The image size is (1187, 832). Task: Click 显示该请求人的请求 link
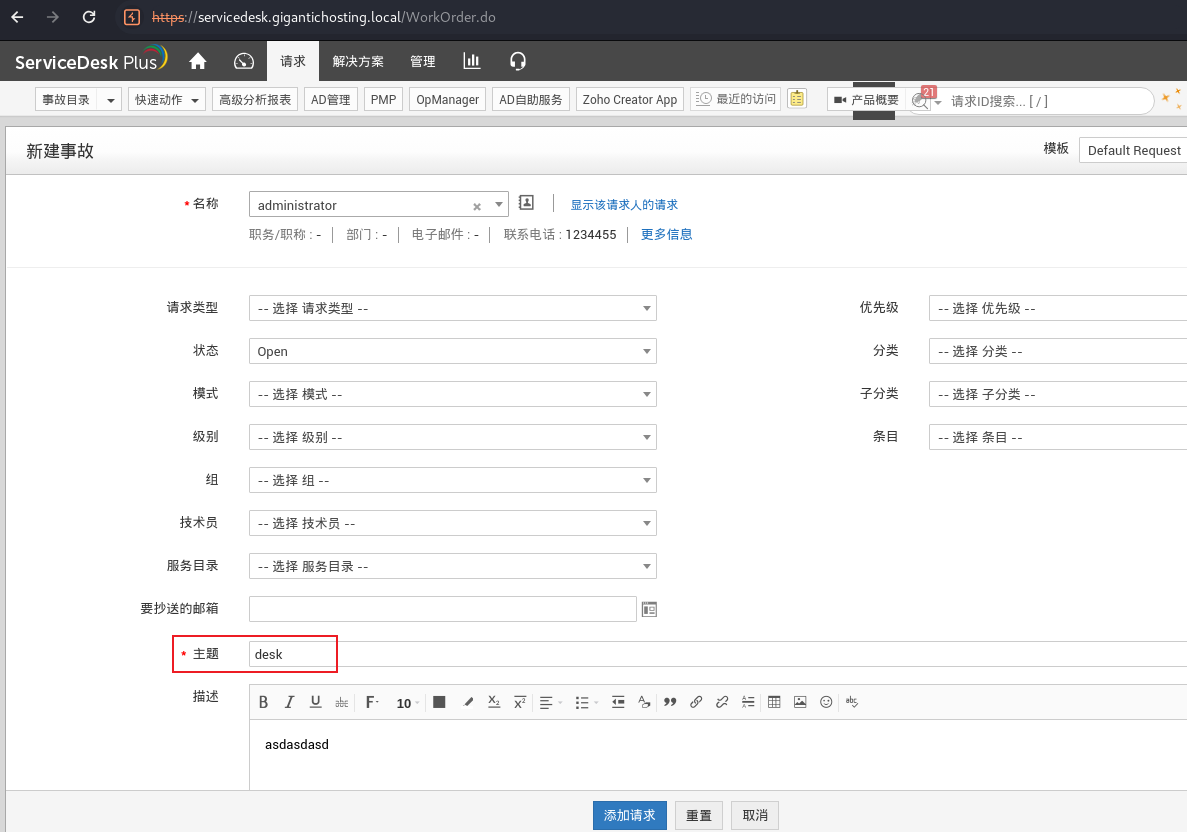[624, 205]
